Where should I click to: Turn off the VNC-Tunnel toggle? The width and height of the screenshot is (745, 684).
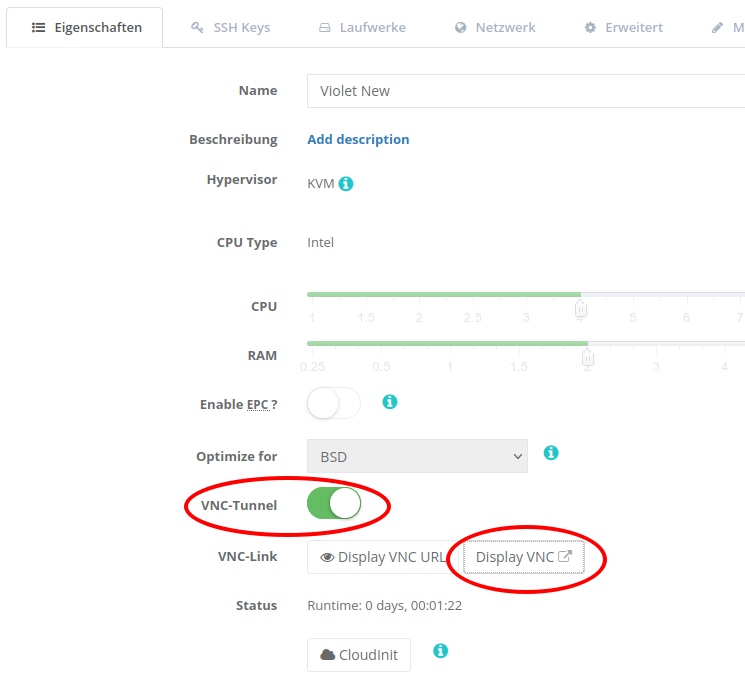[x=334, y=503]
